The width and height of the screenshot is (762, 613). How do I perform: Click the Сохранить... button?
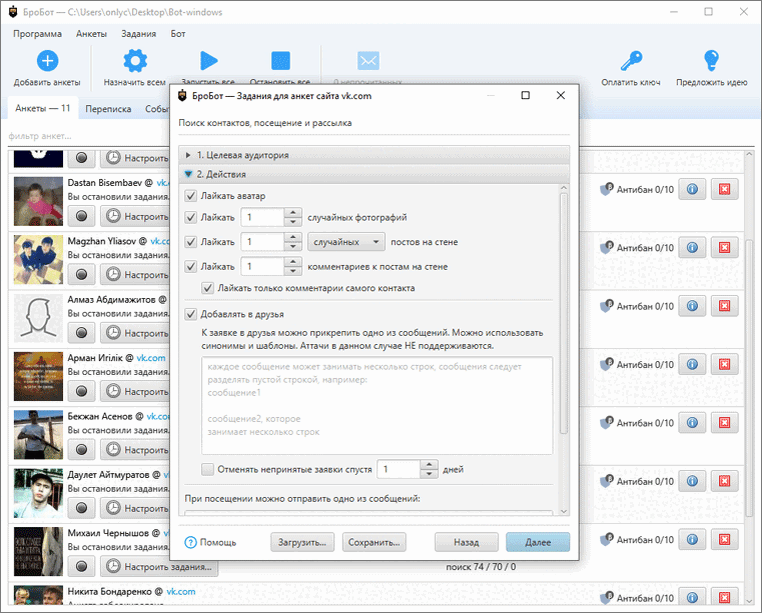[374, 542]
